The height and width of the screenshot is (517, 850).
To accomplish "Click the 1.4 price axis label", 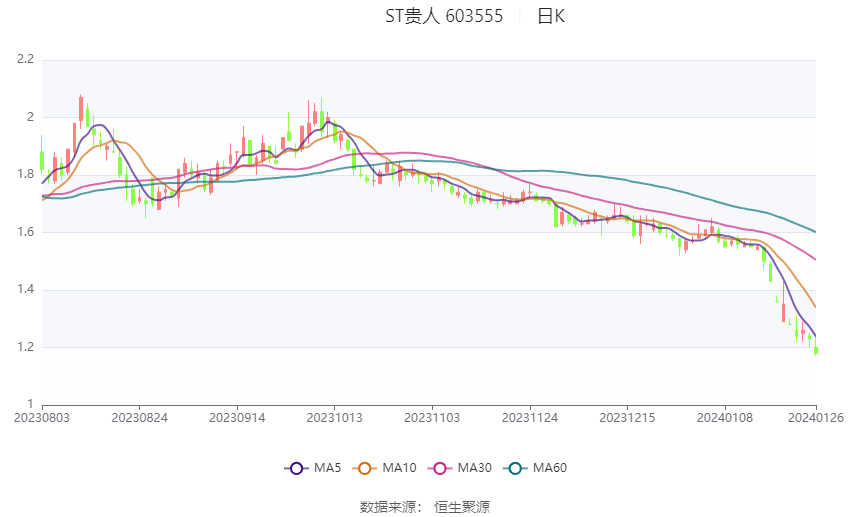I will coord(25,289).
